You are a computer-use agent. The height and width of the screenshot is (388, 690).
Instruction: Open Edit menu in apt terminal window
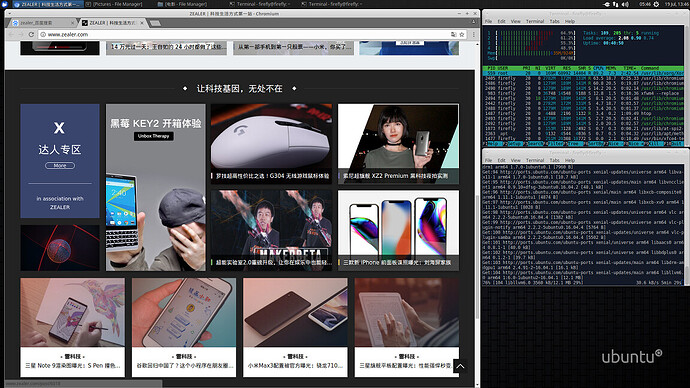tap(502, 160)
